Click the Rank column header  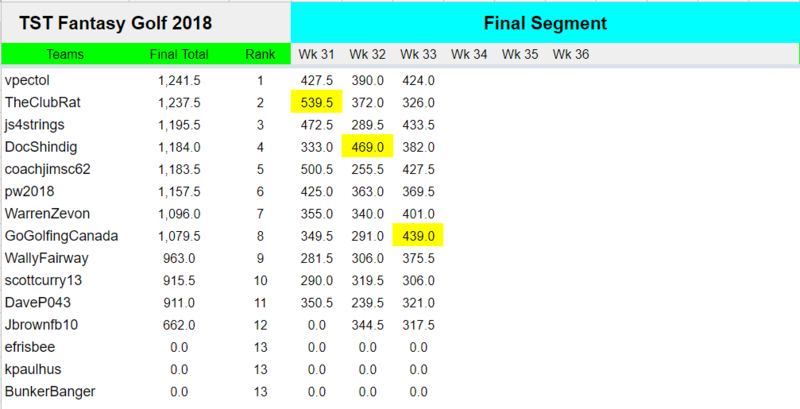pyautogui.click(x=260, y=54)
